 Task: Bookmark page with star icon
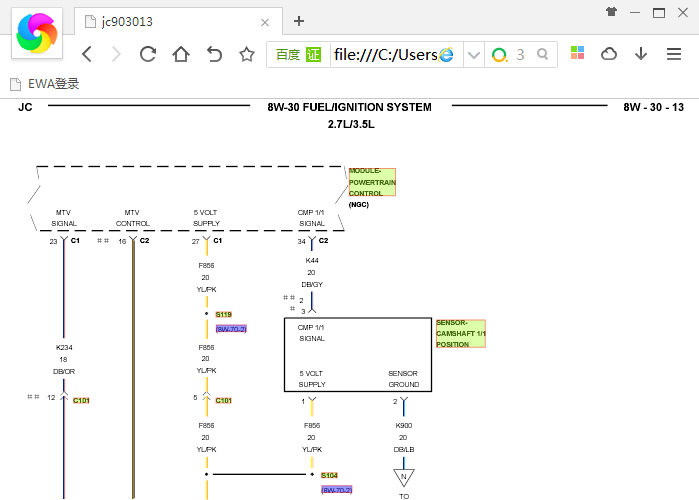[247, 54]
